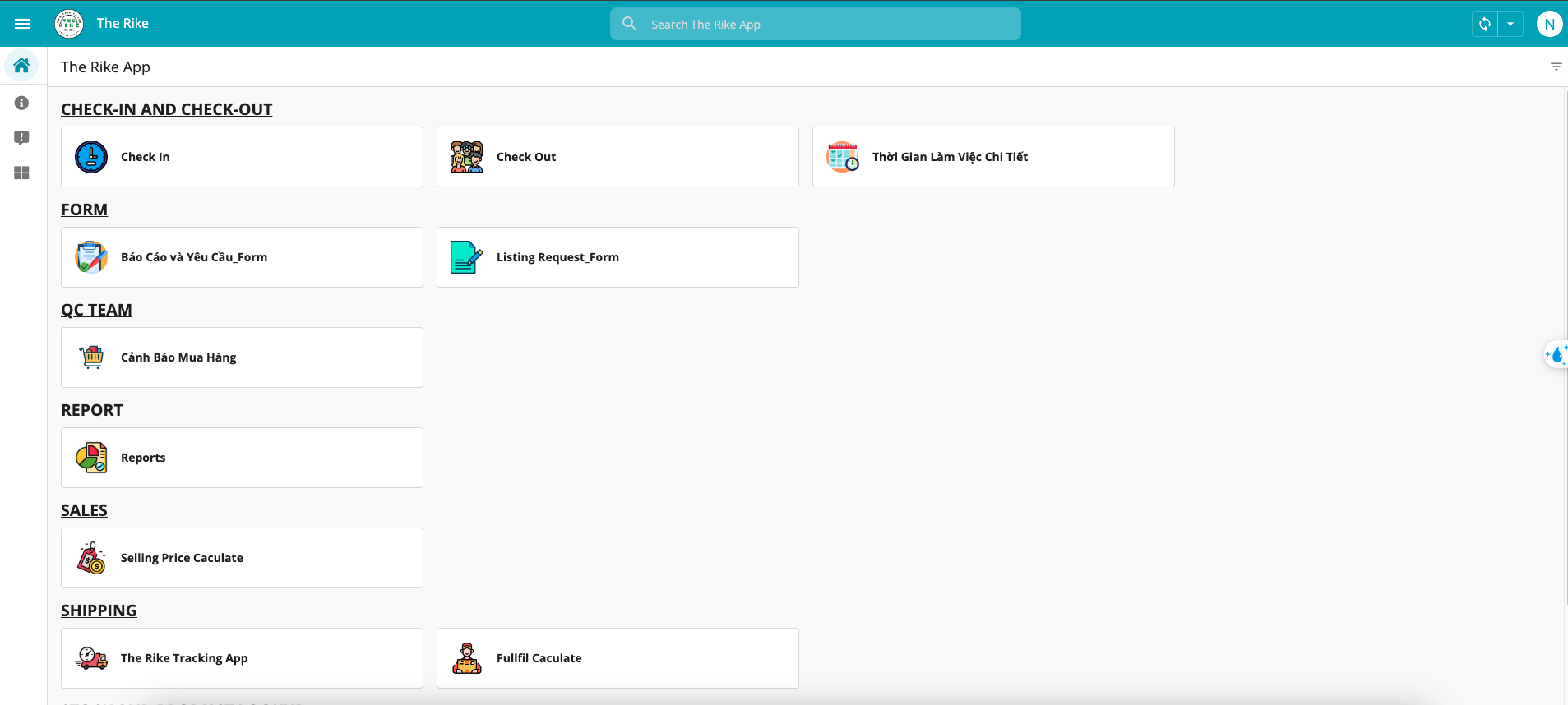Click The Rike logo
The width and height of the screenshot is (1568, 705).
pos(69,24)
